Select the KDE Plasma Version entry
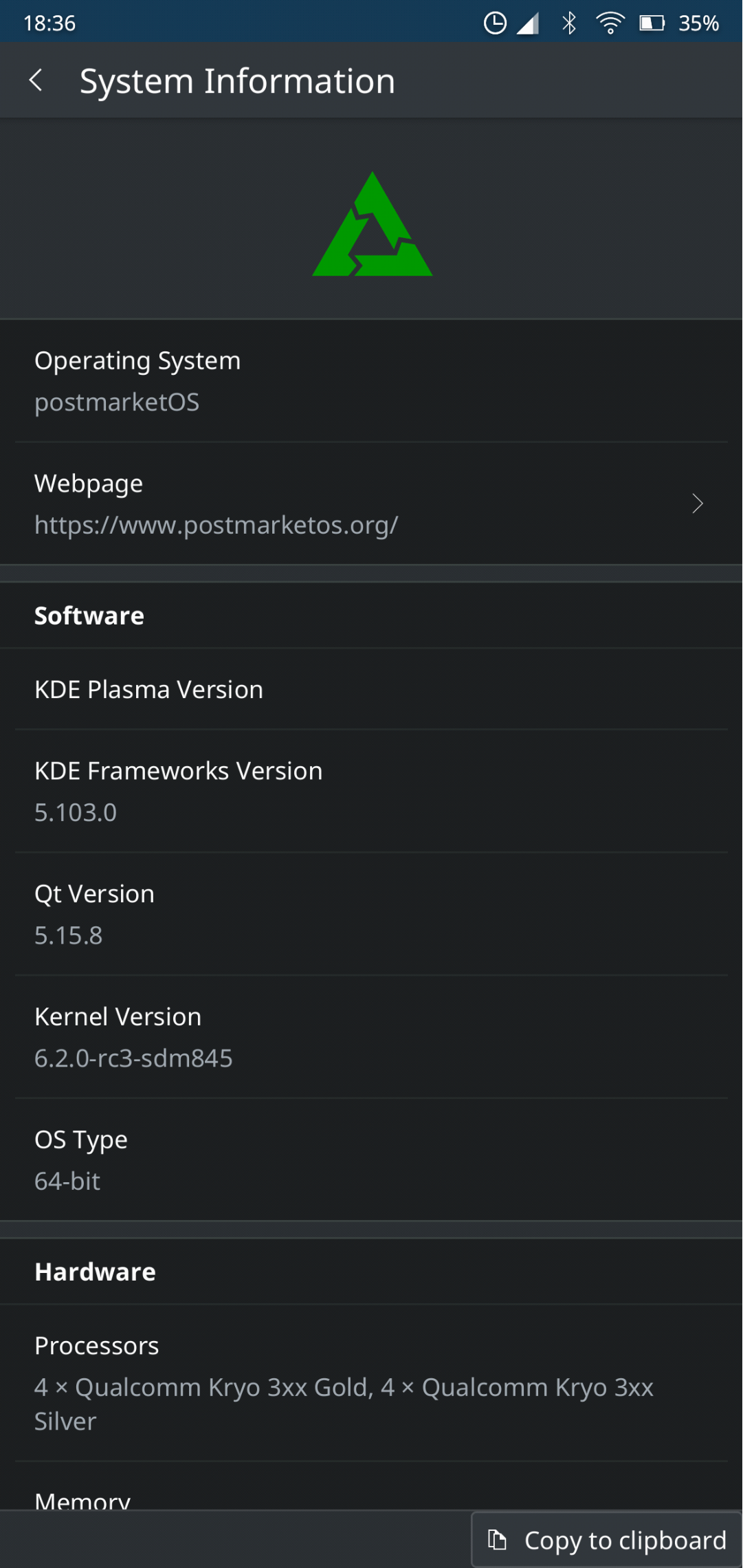The width and height of the screenshot is (743, 1568). coord(371,689)
